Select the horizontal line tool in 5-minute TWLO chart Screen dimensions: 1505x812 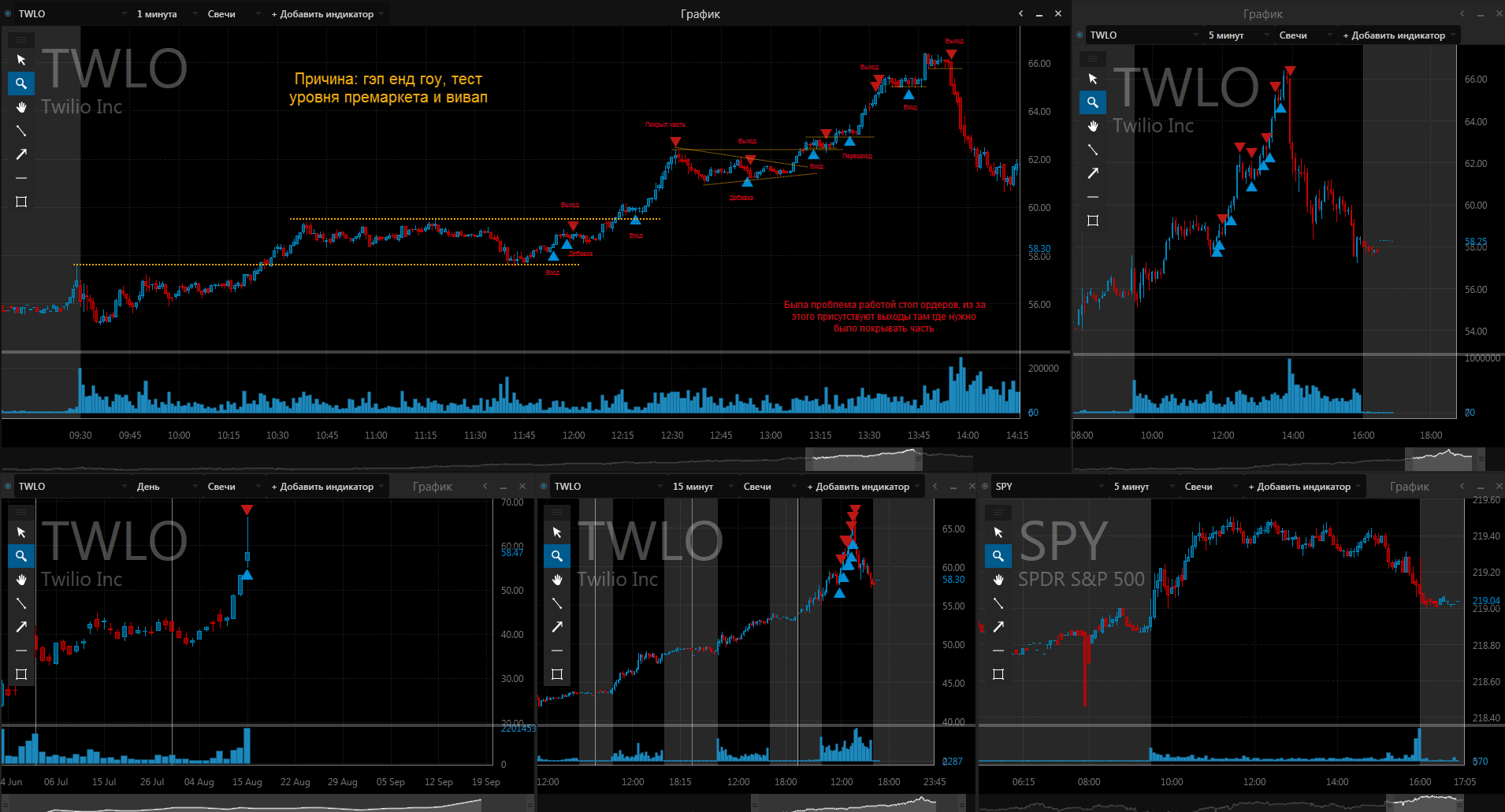coord(1093,197)
